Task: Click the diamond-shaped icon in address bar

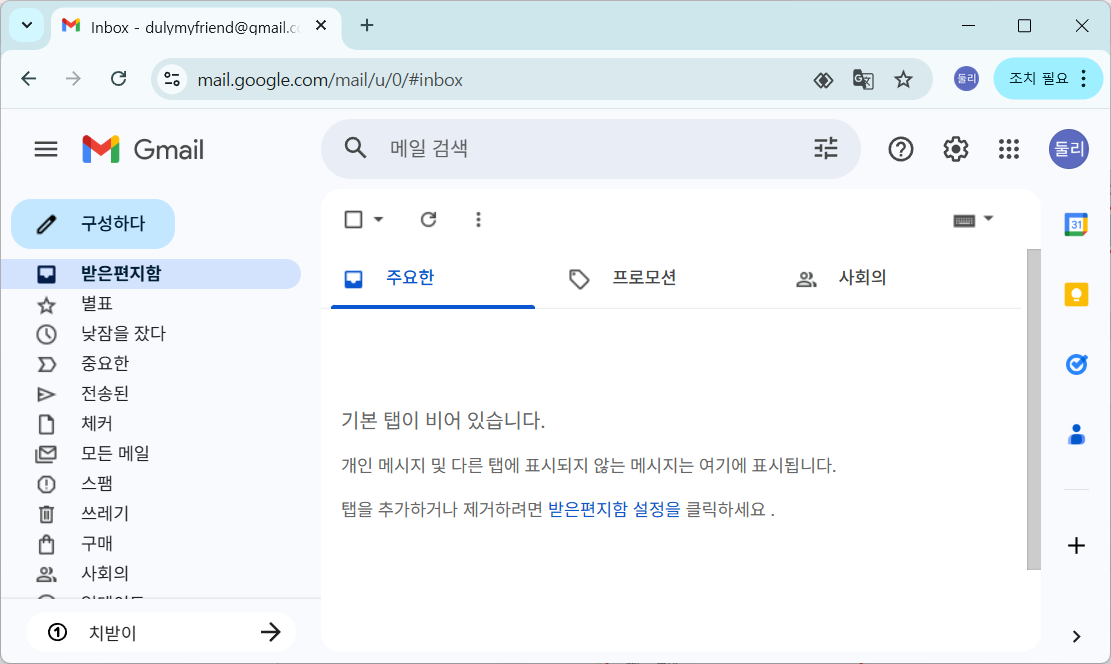Action: (823, 80)
